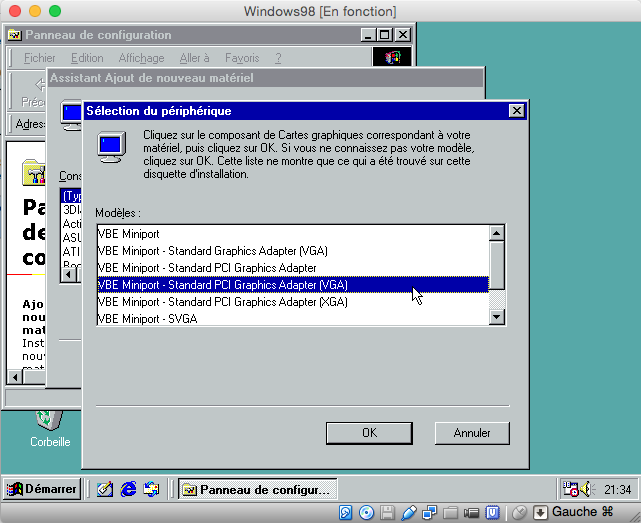The width and height of the screenshot is (641, 523).
Task: Click the macOS red close window button
Action: (15, 11)
